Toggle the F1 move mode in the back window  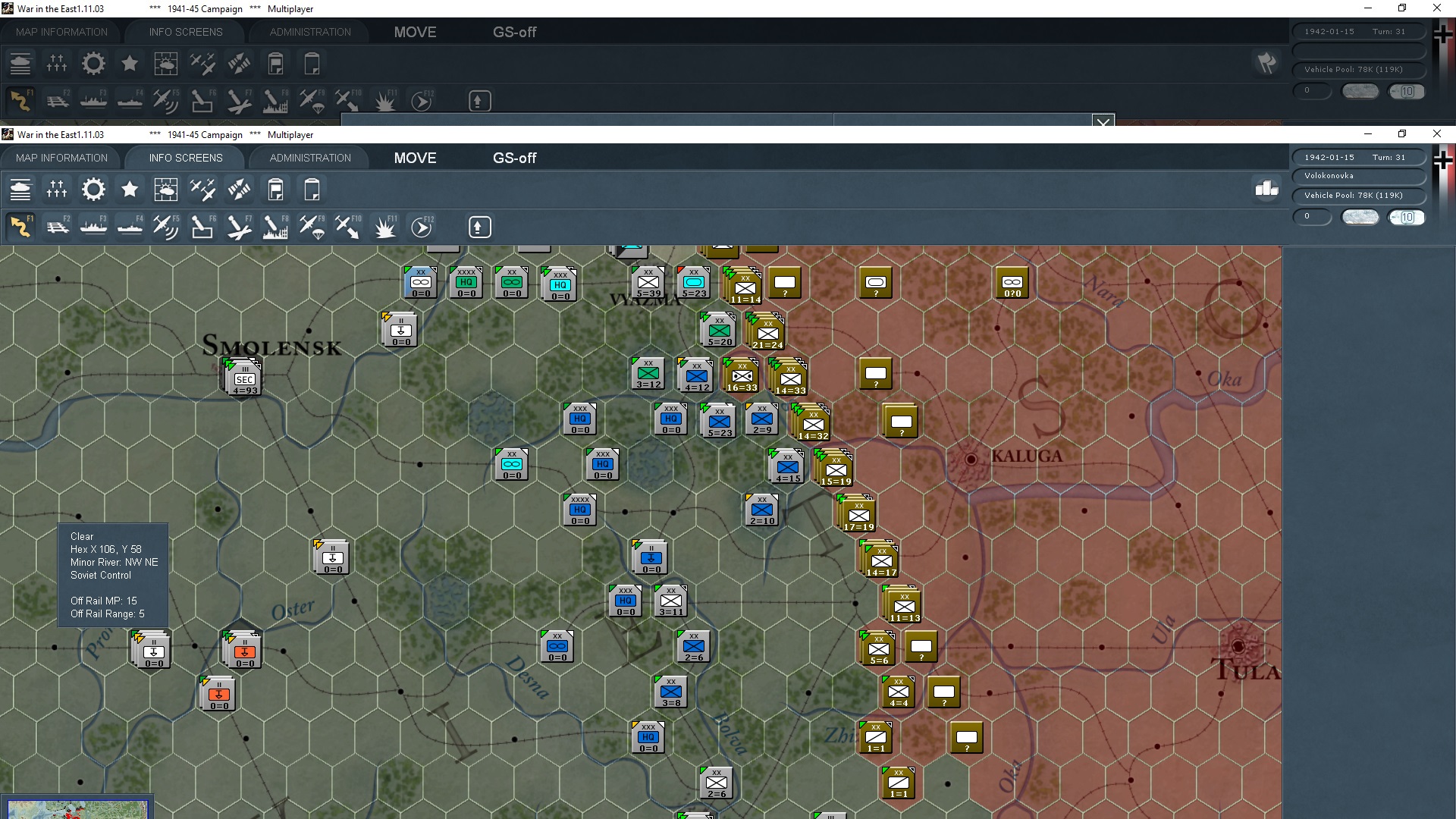pyautogui.click(x=20, y=101)
